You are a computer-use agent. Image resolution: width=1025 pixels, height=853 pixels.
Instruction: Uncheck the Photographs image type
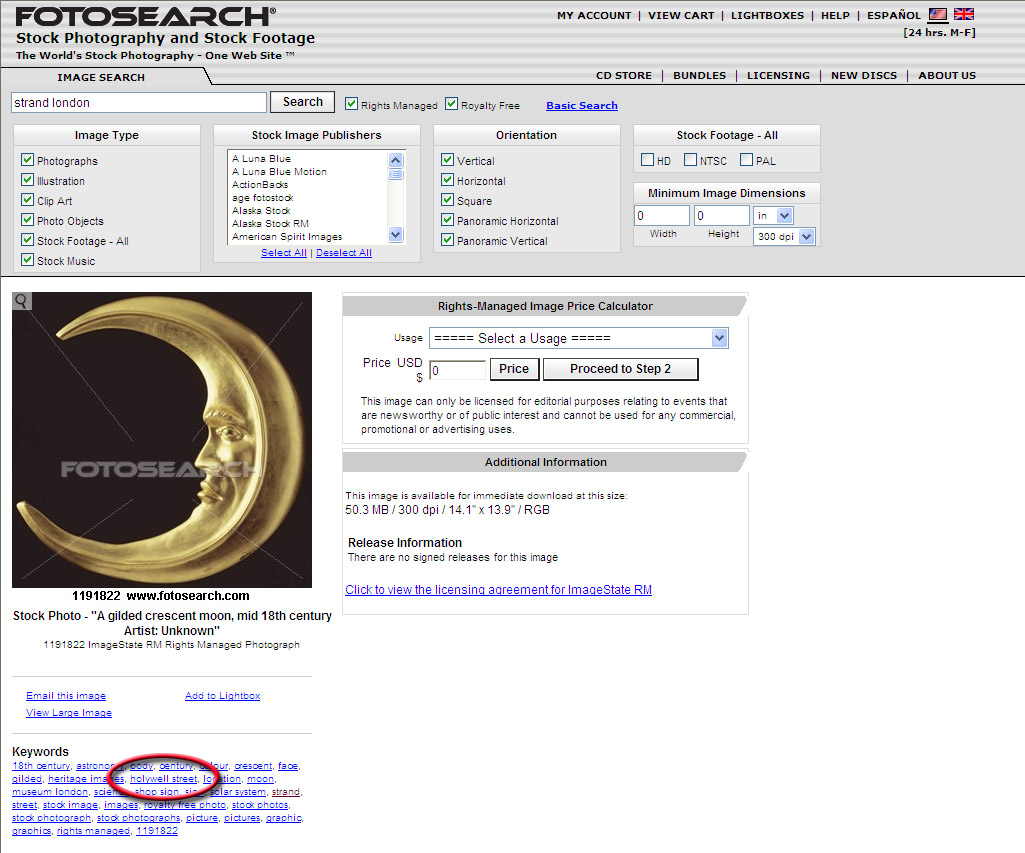coord(27,159)
